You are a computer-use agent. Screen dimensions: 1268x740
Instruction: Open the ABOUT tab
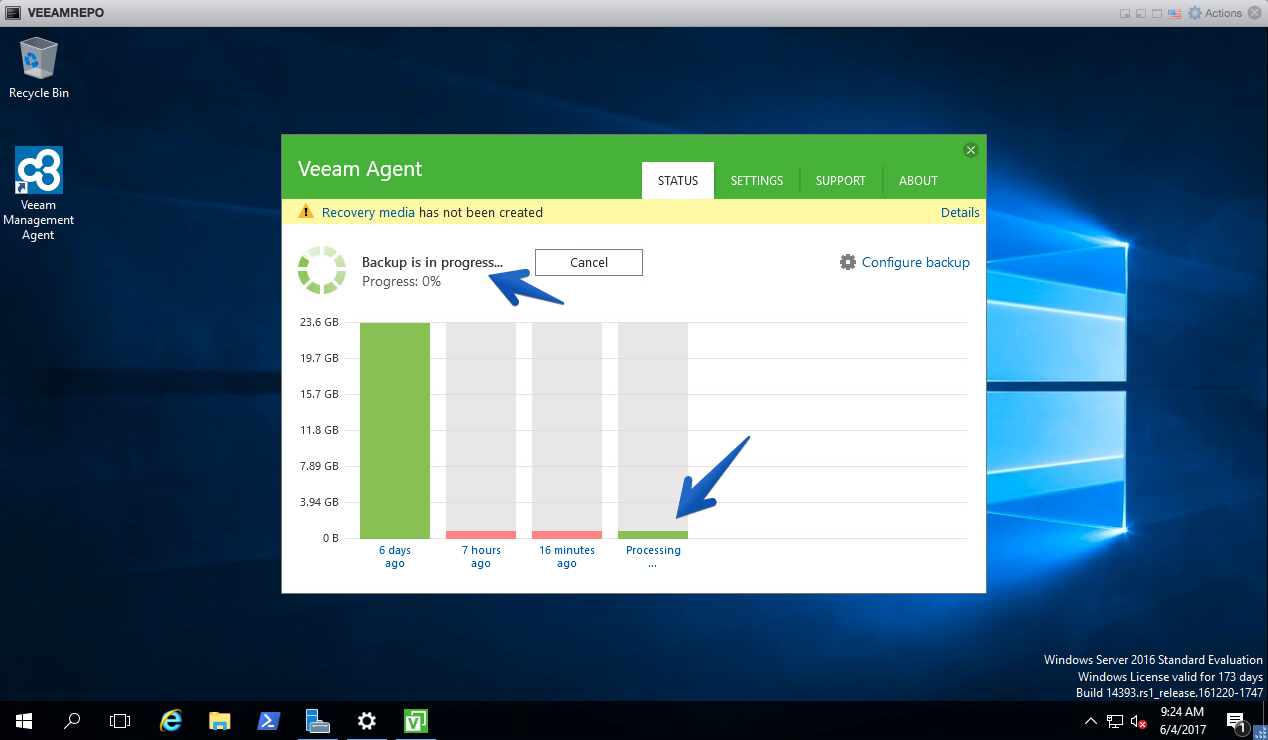(918, 181)
